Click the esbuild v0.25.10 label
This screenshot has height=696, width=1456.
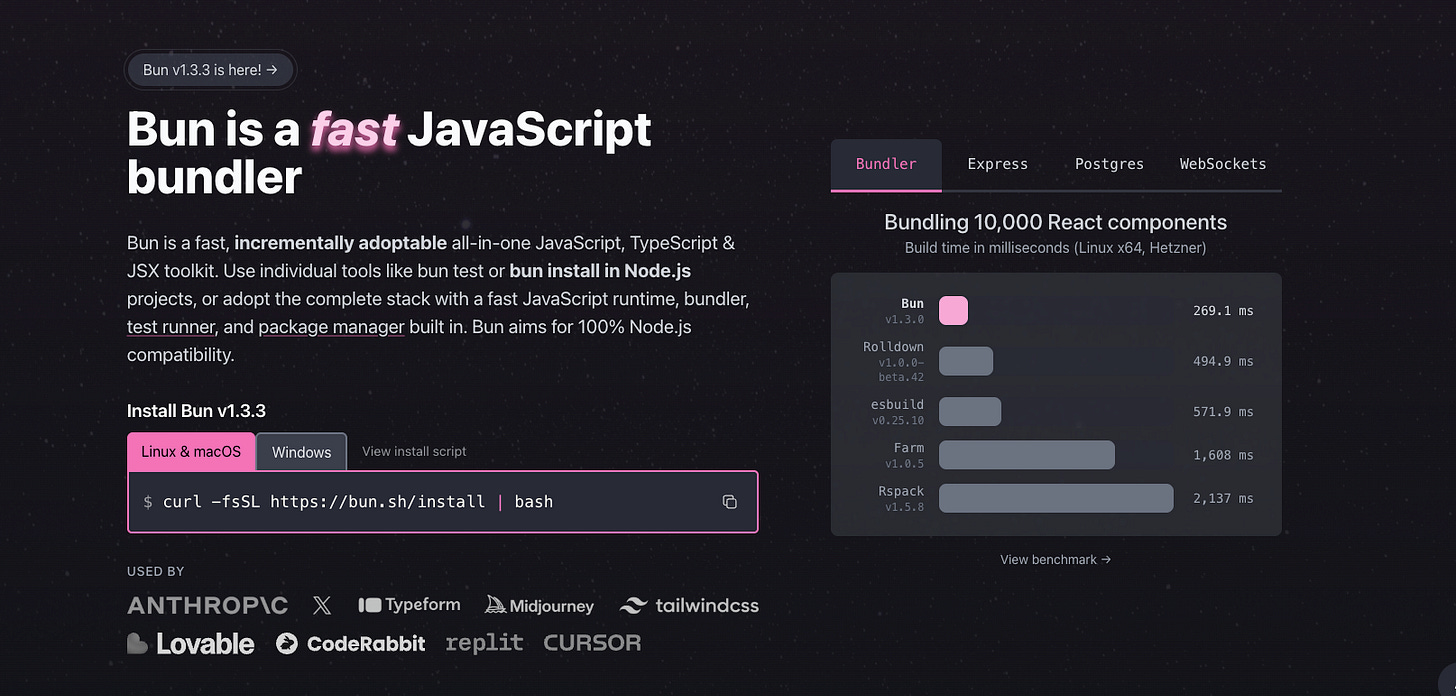pos(897,411)
